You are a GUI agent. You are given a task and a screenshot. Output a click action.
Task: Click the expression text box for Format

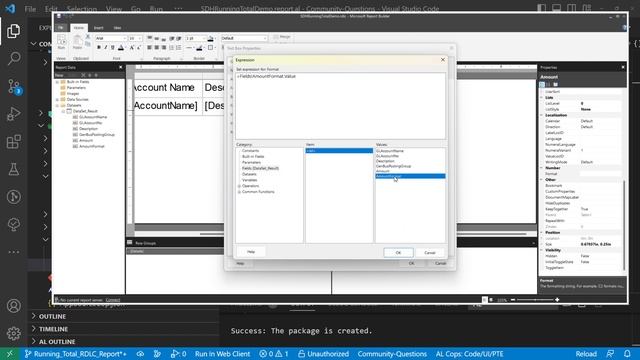(x=340, y=106)
